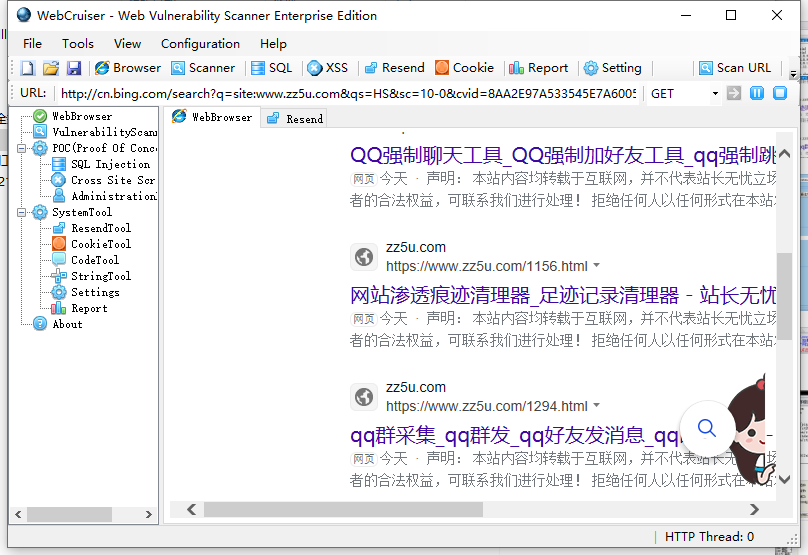The image size is (808, 555).
Task: Click the toolbar overflow arrow
Action: 793,74
